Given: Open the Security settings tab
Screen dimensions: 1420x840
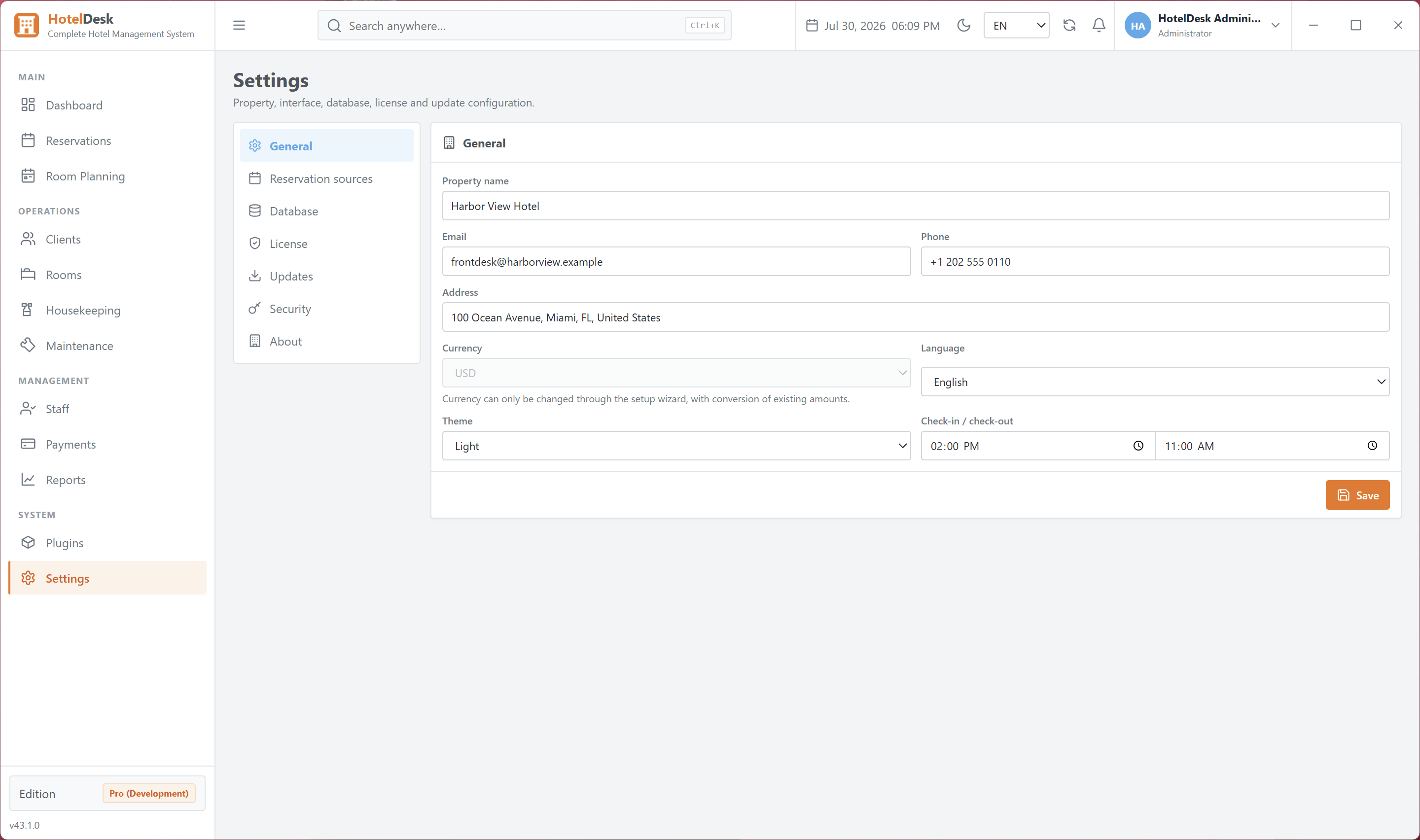Looking at the screenshot, I should 326,309.
